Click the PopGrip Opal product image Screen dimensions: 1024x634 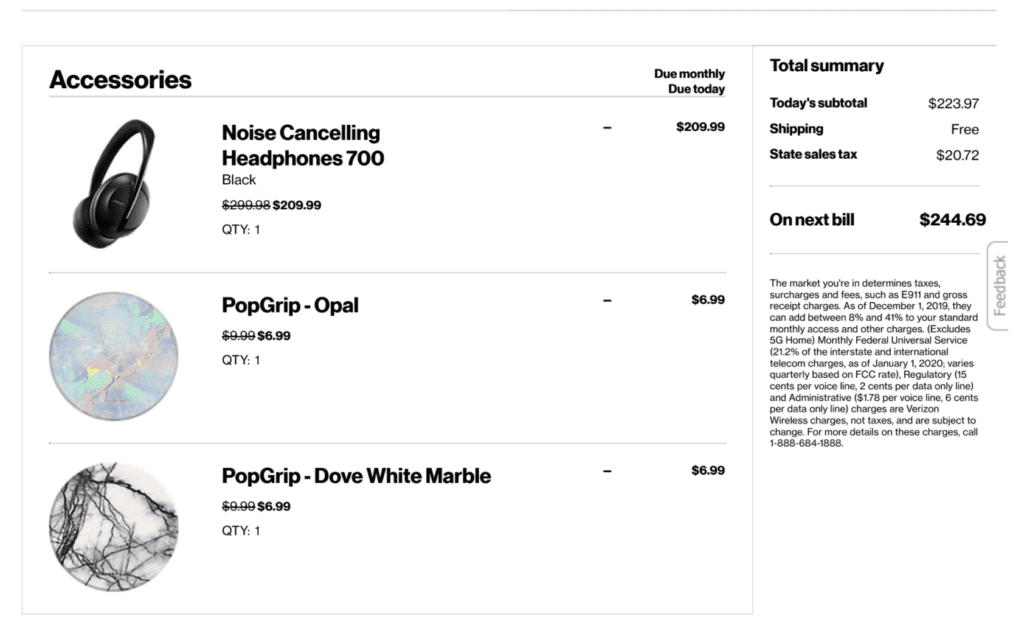tap(114, 356)
